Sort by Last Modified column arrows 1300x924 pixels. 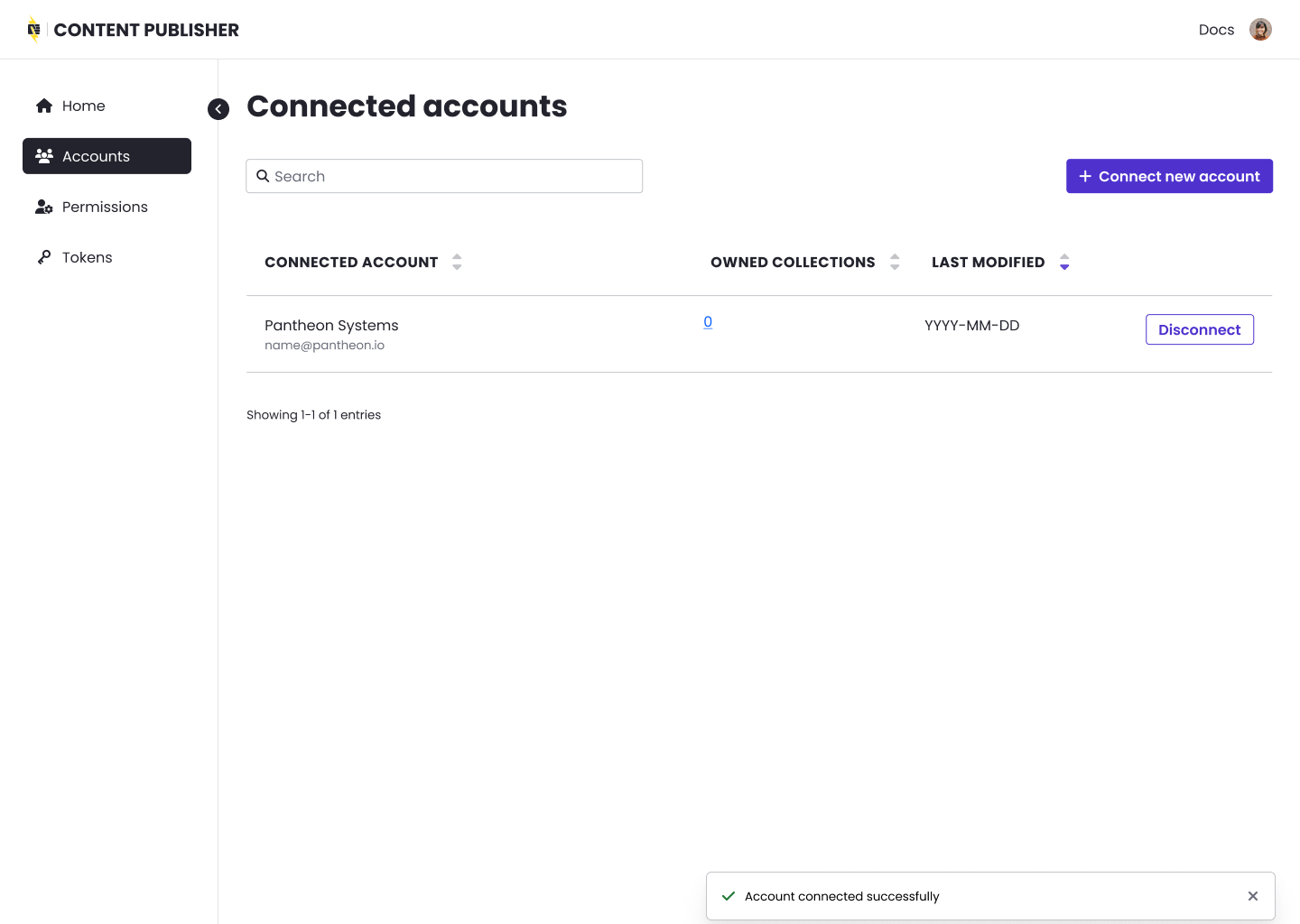point(1064,262)
